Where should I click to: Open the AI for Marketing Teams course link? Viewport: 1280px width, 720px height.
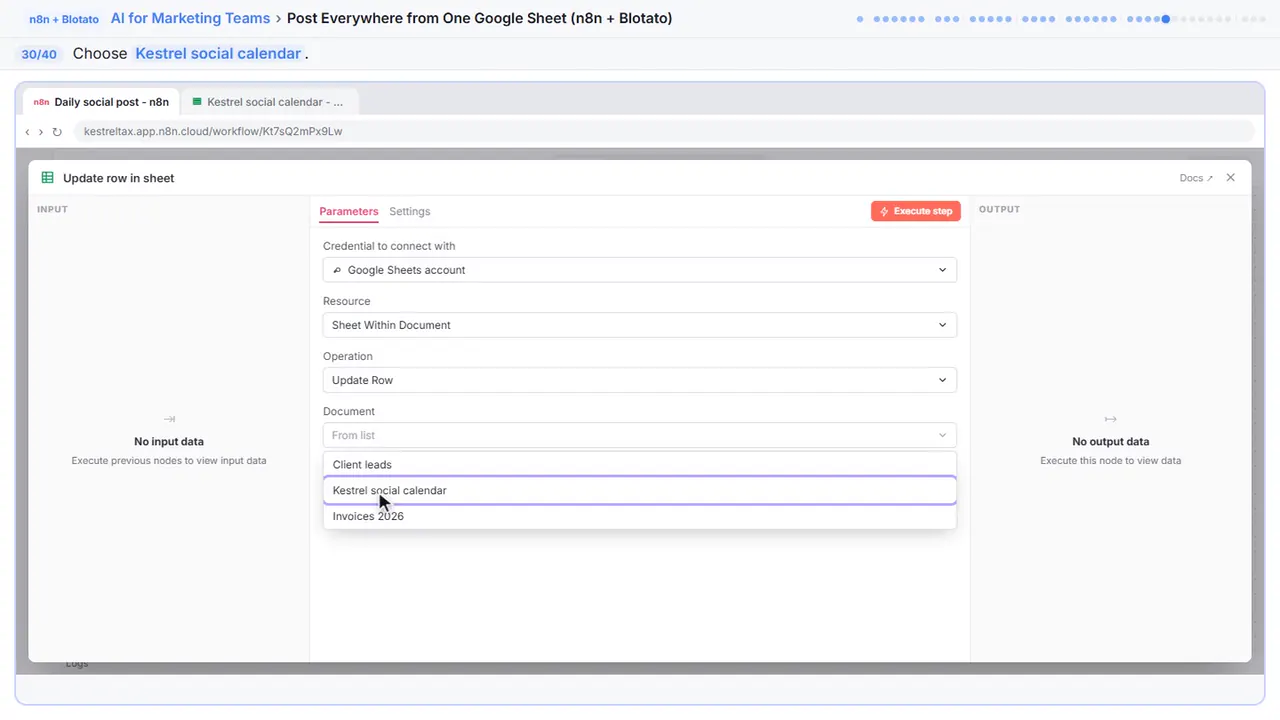pyautogui.click(x=190, y=18)
